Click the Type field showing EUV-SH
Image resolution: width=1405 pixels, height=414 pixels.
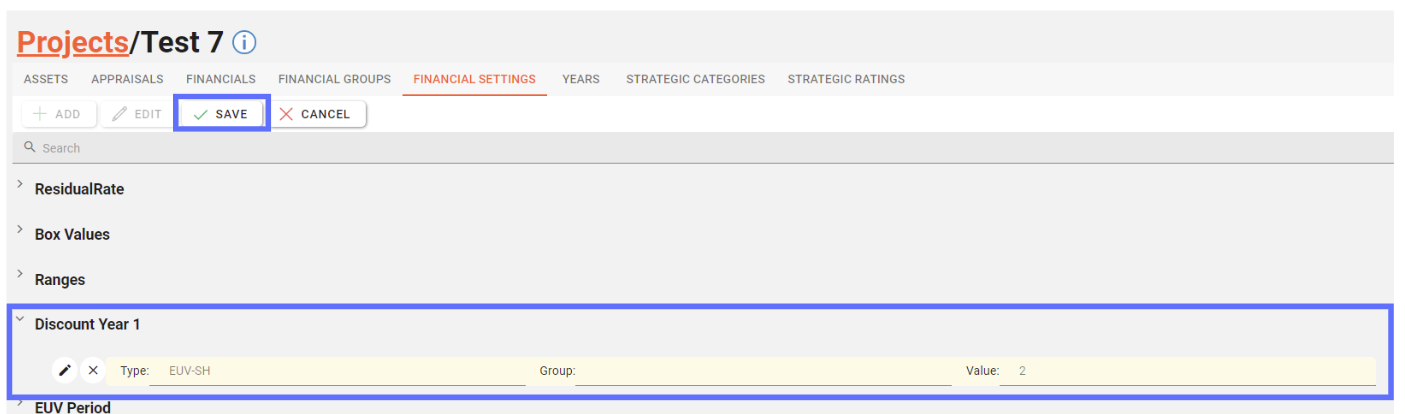[x=337, y=371]
